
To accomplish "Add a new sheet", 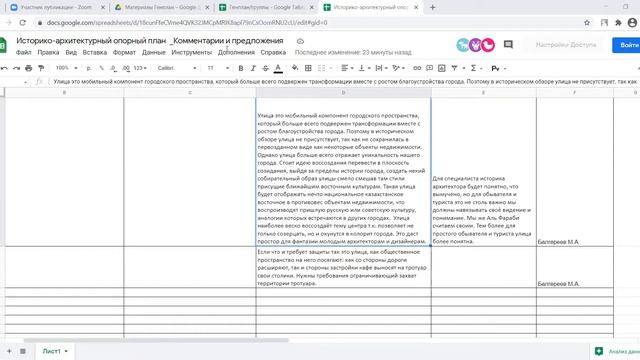I will click(x=9, y=351).
